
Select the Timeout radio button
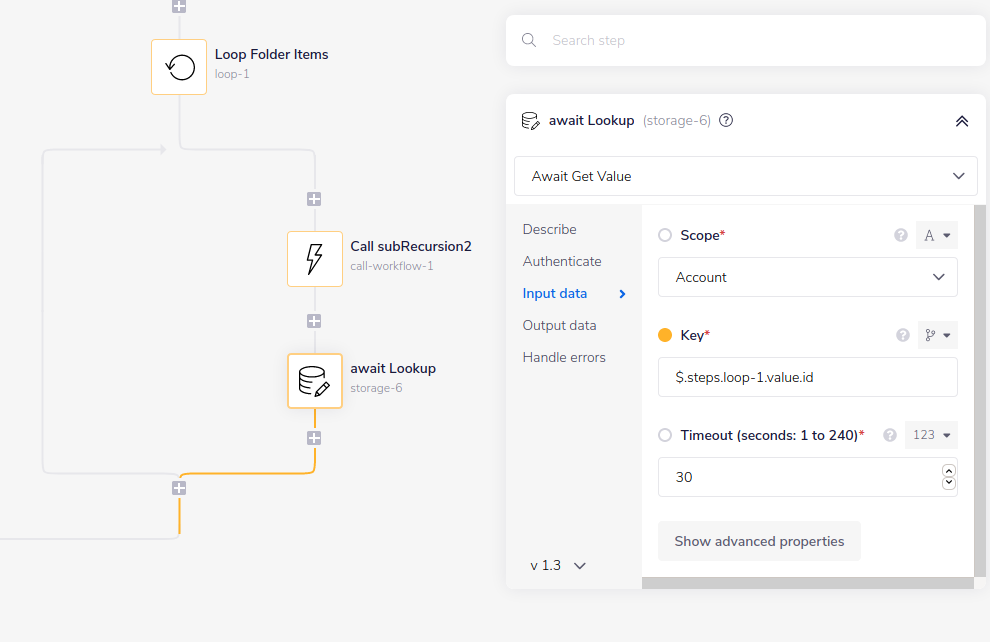(x=665, y=435)
